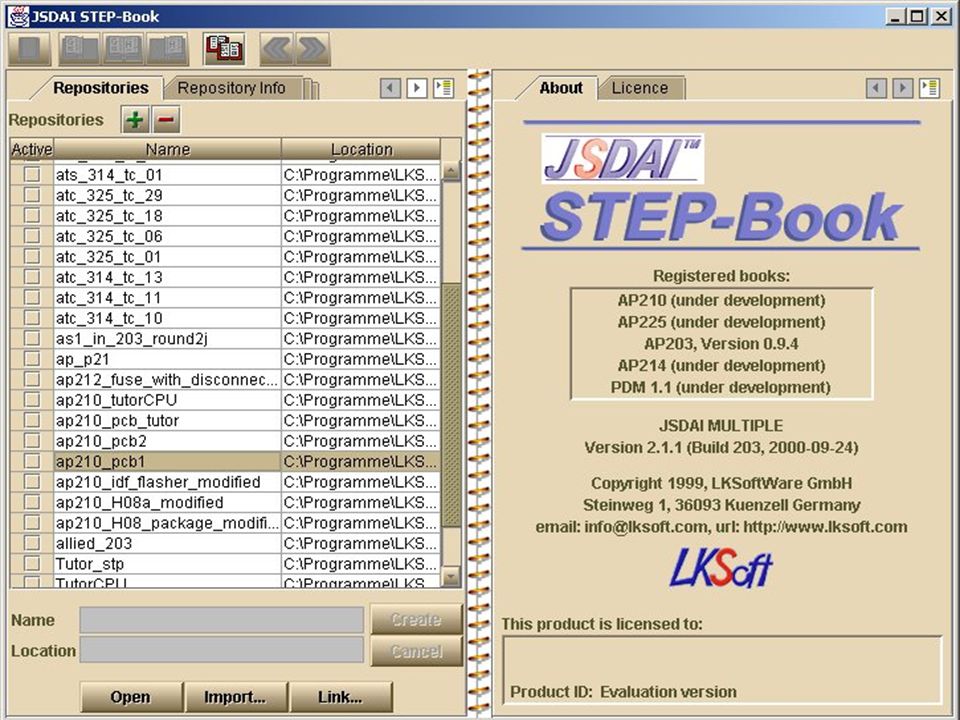Click the closed book toolbar icon
Screen dimensions: 960x720
point(29,49)
